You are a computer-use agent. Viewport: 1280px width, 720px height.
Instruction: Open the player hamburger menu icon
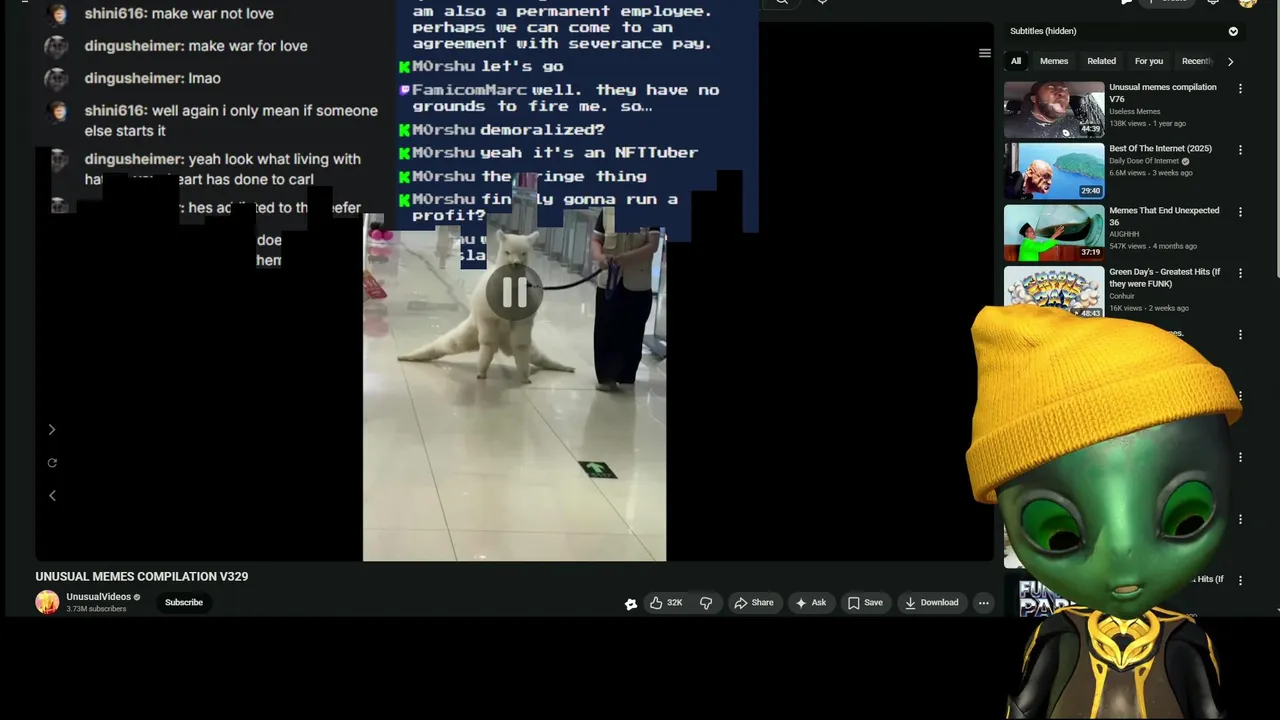pyautogui.click(x=985, y=53)
